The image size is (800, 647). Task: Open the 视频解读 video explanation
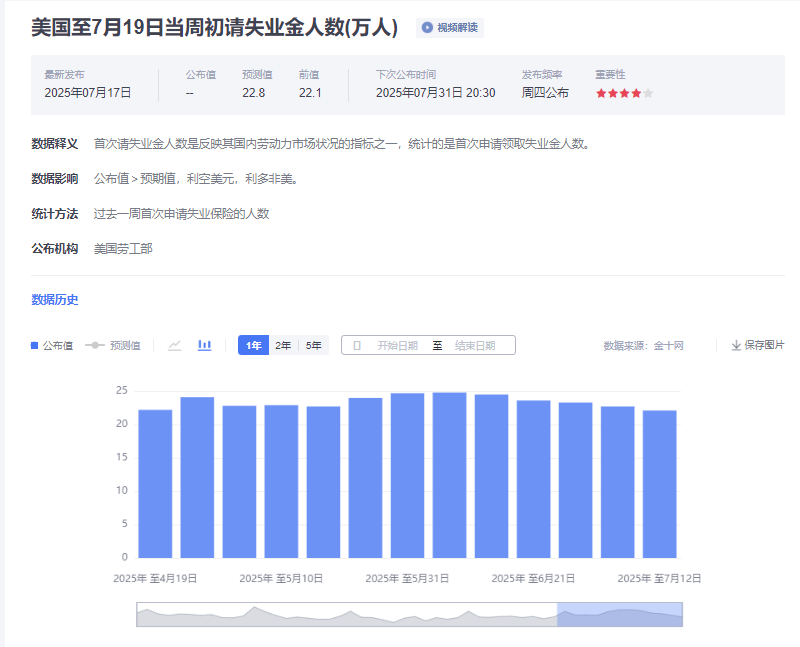[x=450, y=27]
